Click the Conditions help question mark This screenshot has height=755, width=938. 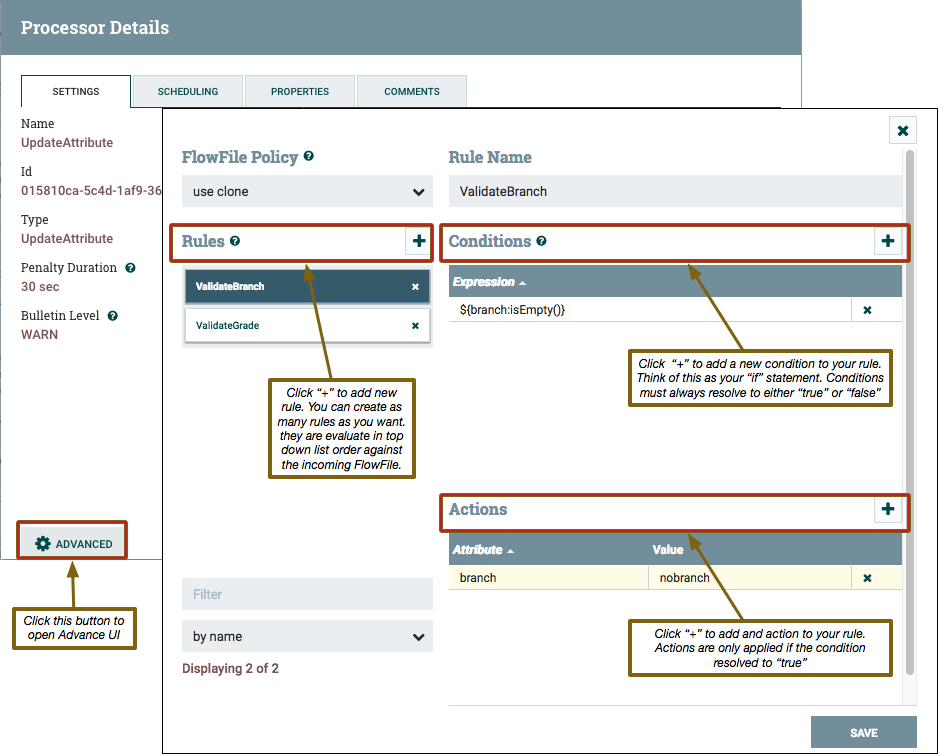point(541,241)
